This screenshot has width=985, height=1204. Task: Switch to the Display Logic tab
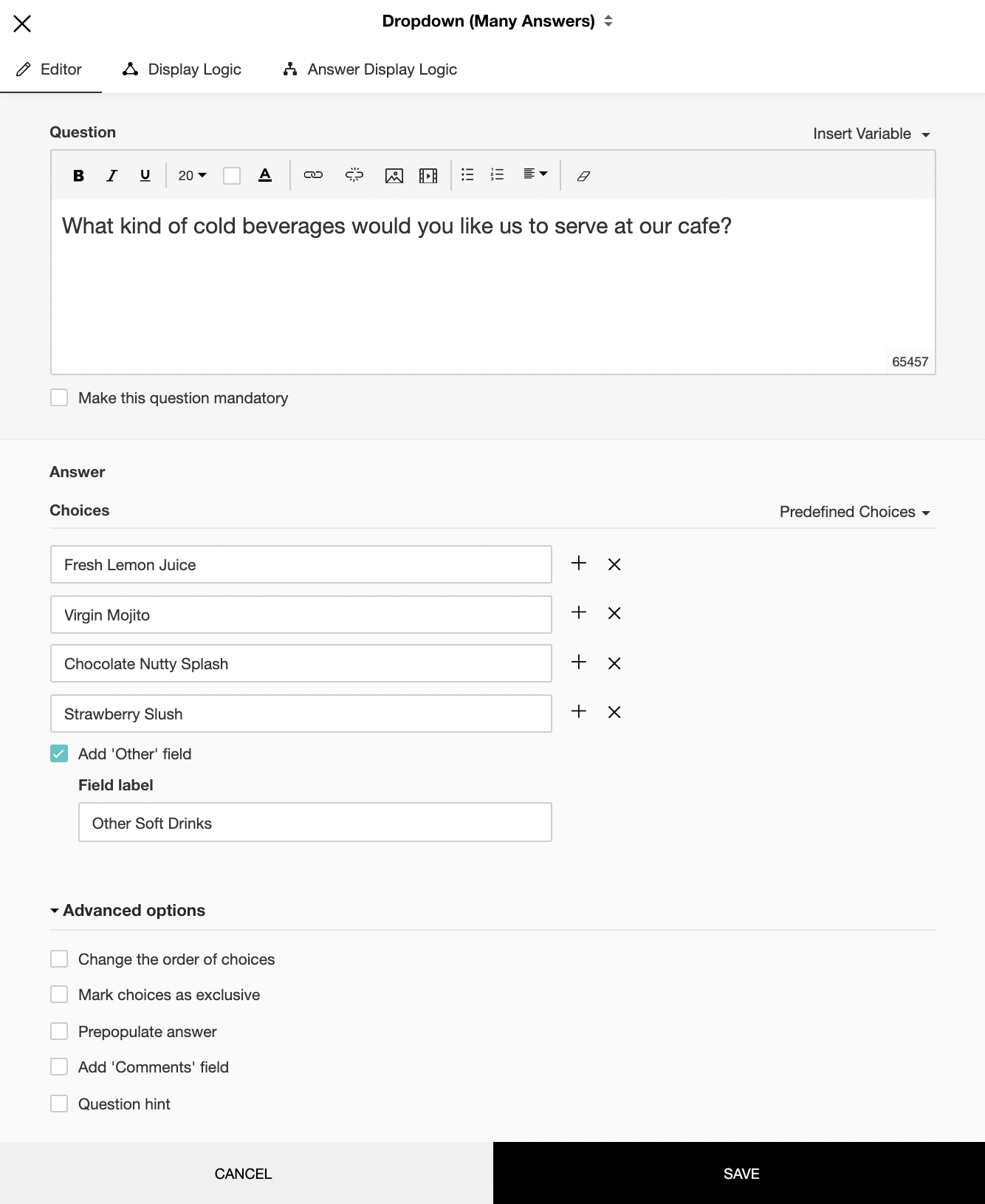pos(182,69)
